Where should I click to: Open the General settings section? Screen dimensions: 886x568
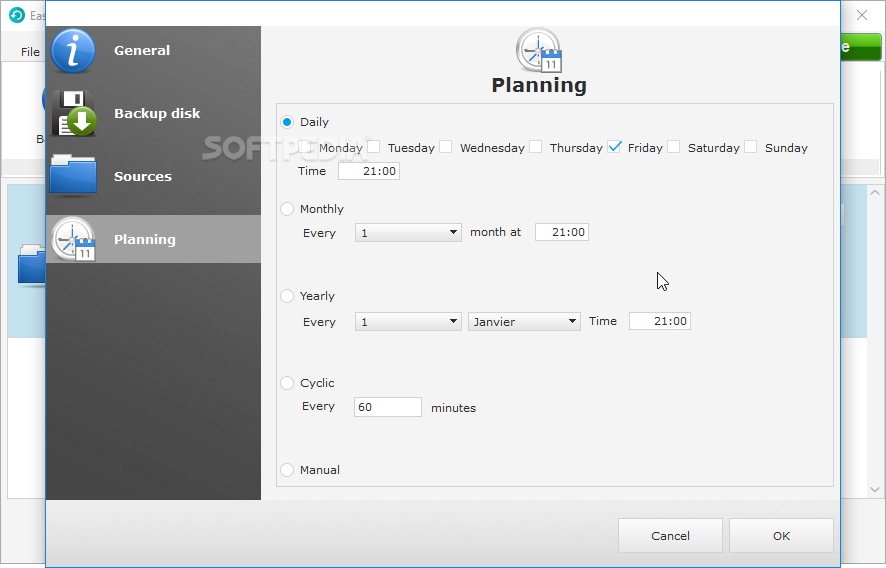coord(153,51)
